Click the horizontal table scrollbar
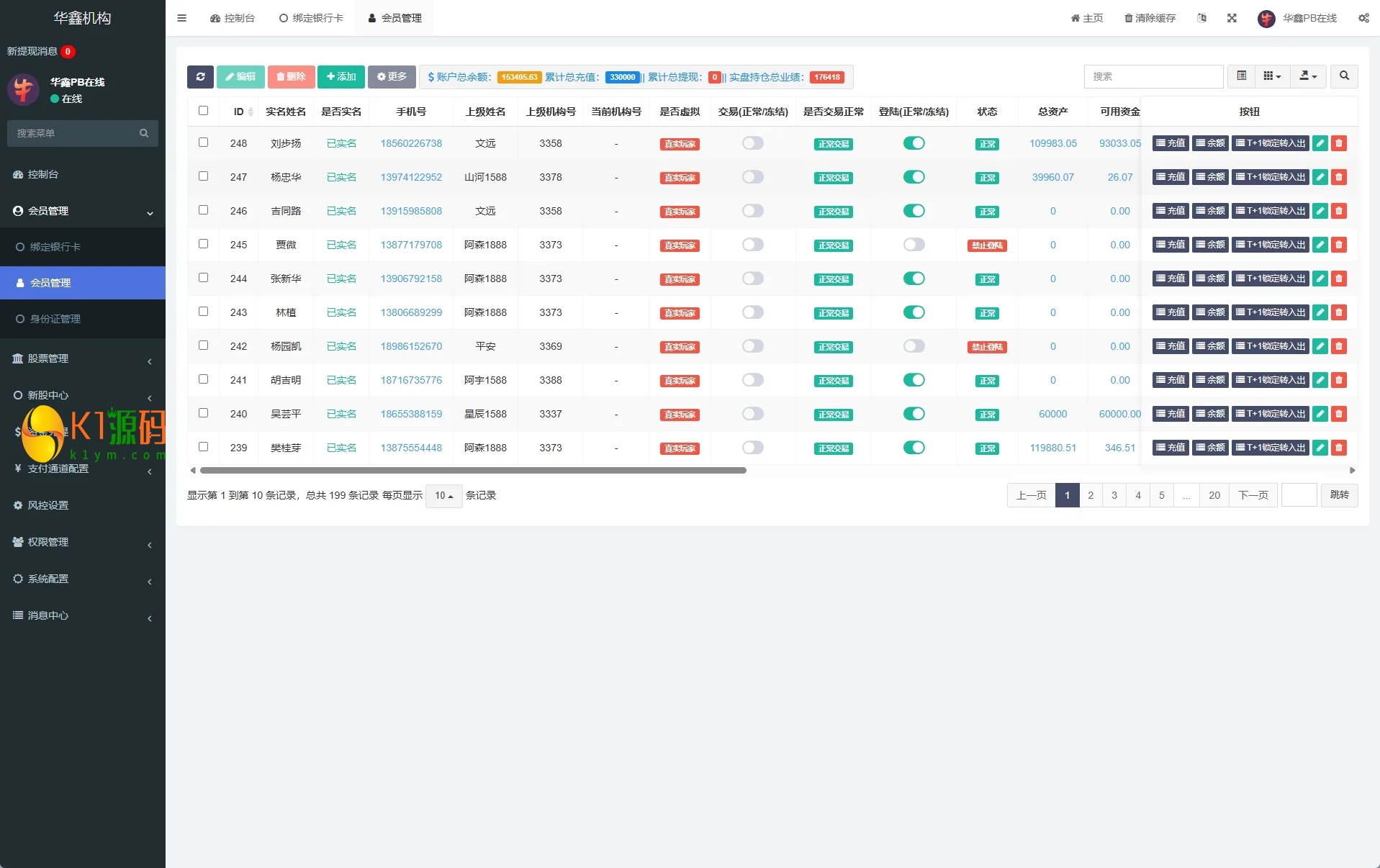The image size is (1380, 868). [472, 471]
